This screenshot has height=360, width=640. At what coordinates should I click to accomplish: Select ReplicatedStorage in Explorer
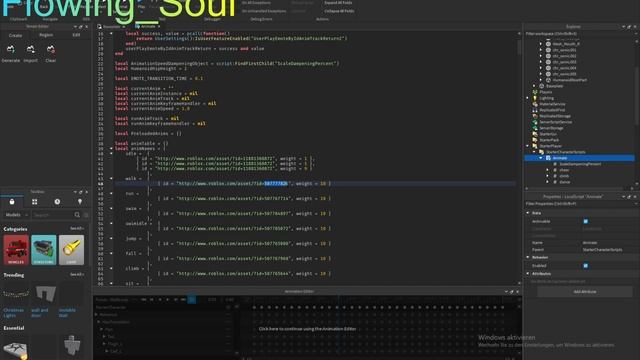click(x=555, y=116)
